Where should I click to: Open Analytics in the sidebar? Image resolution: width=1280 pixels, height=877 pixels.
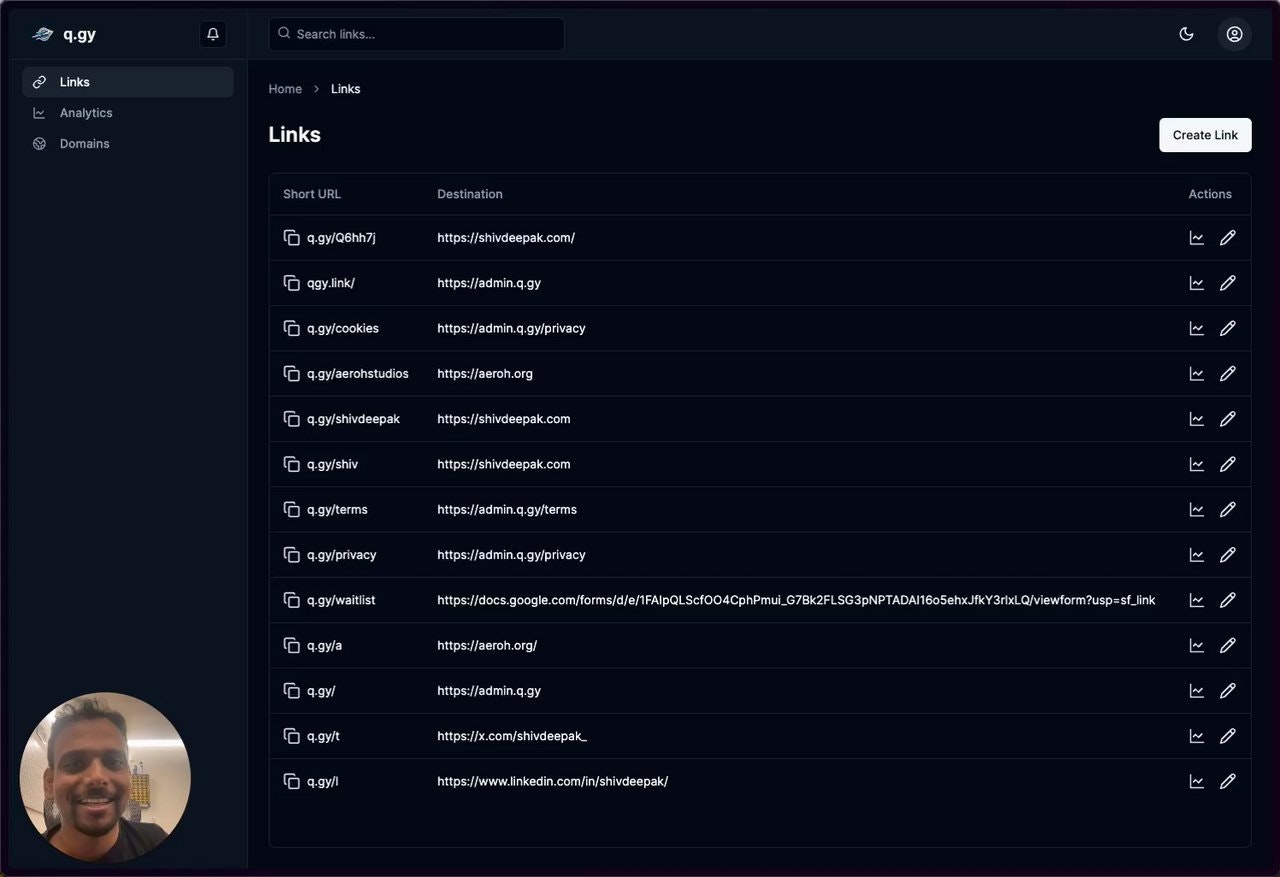coord(86,113)
